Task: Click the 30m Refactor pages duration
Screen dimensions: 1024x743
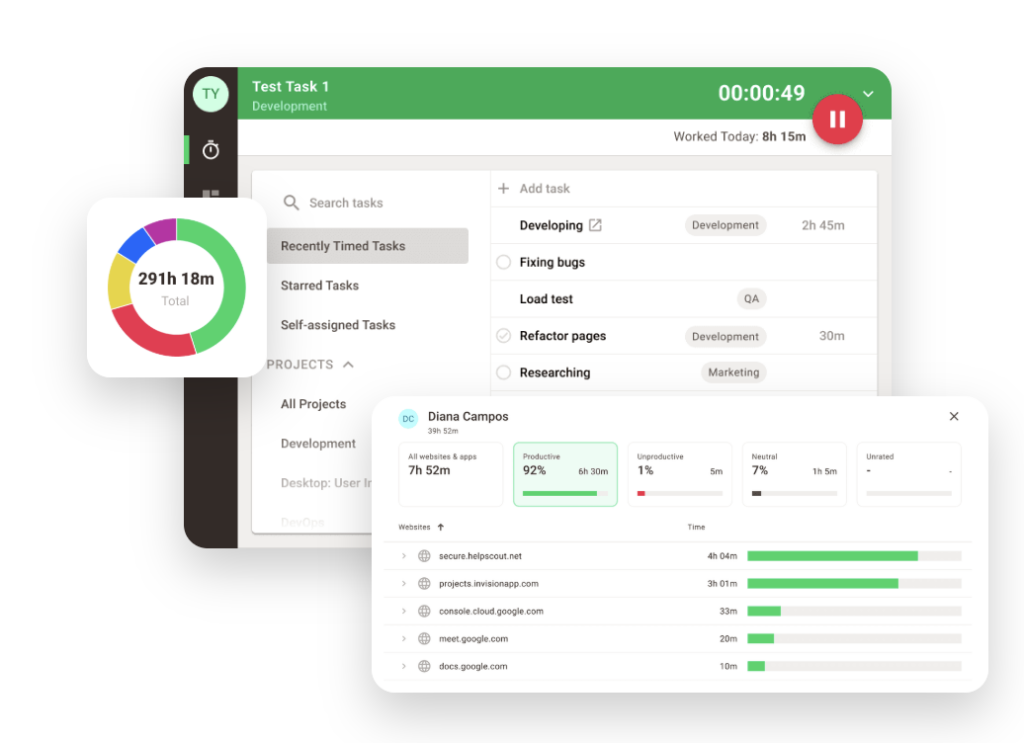Action: point(831,336)
